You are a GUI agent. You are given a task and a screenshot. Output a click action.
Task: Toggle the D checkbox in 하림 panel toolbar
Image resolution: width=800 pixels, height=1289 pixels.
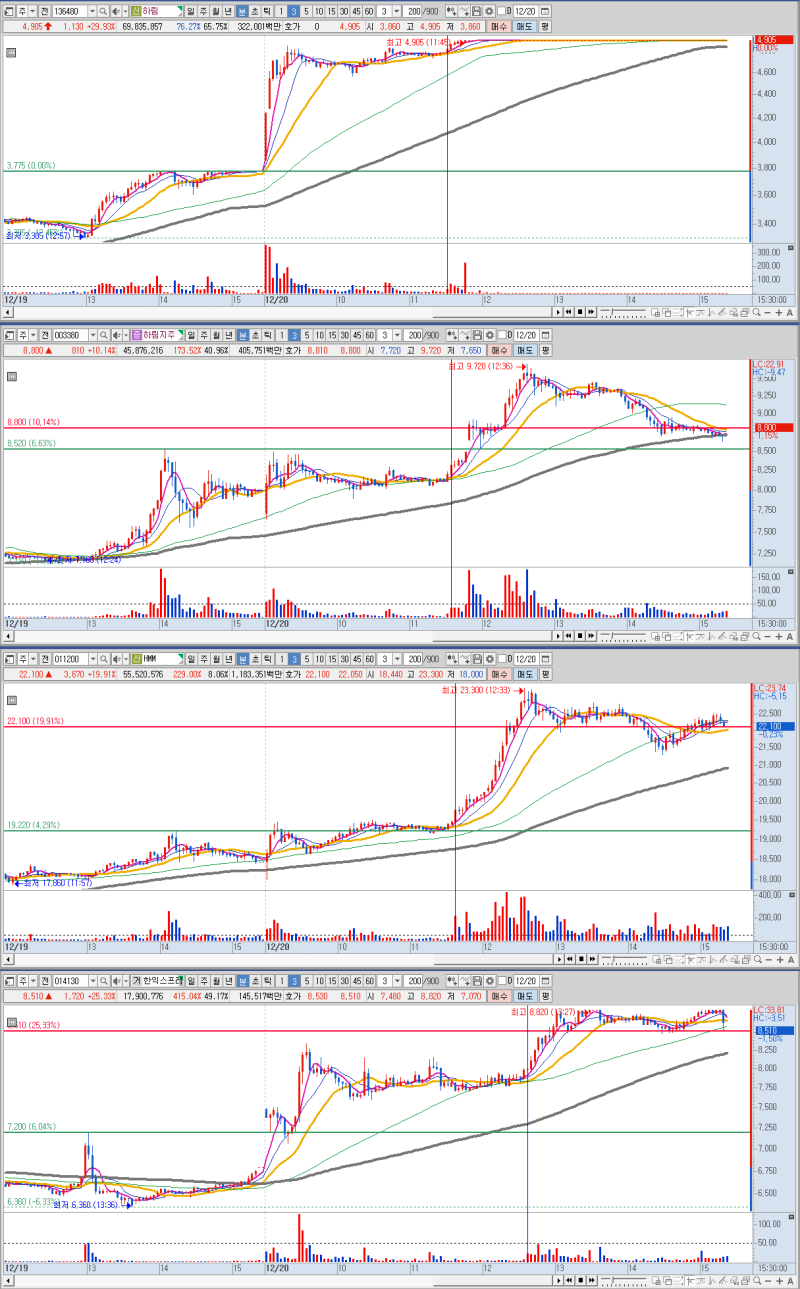(502, 10)
